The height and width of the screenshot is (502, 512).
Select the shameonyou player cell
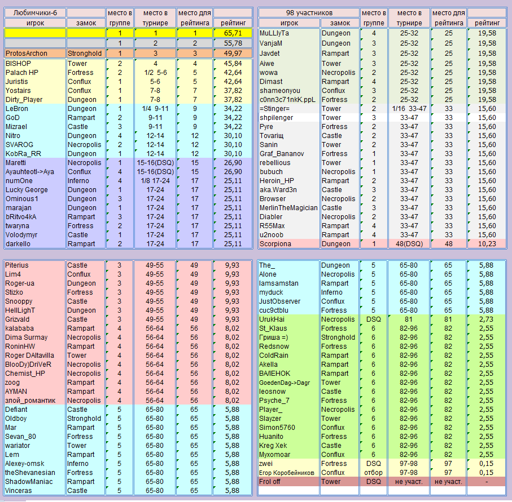tap(289, 90)
